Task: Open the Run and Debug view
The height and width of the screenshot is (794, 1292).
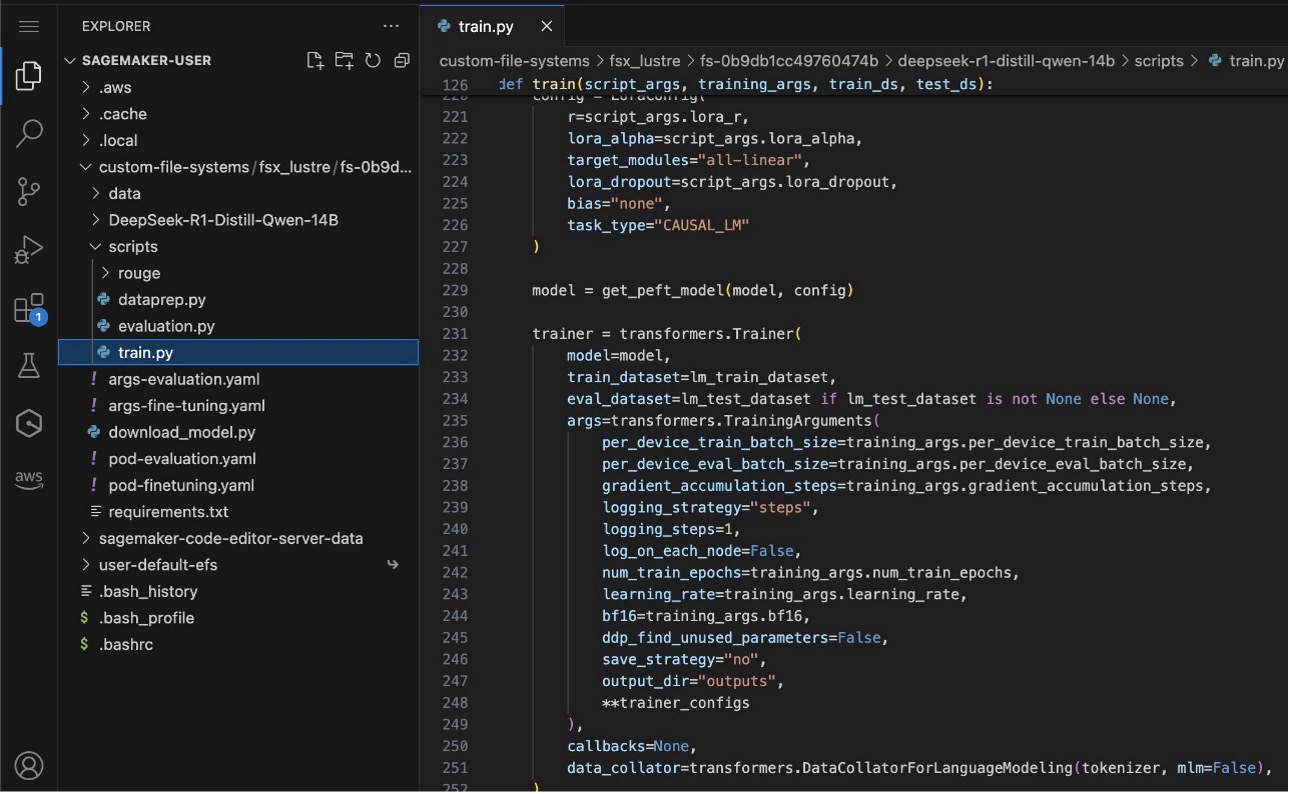Action: [x=29, y=249]
